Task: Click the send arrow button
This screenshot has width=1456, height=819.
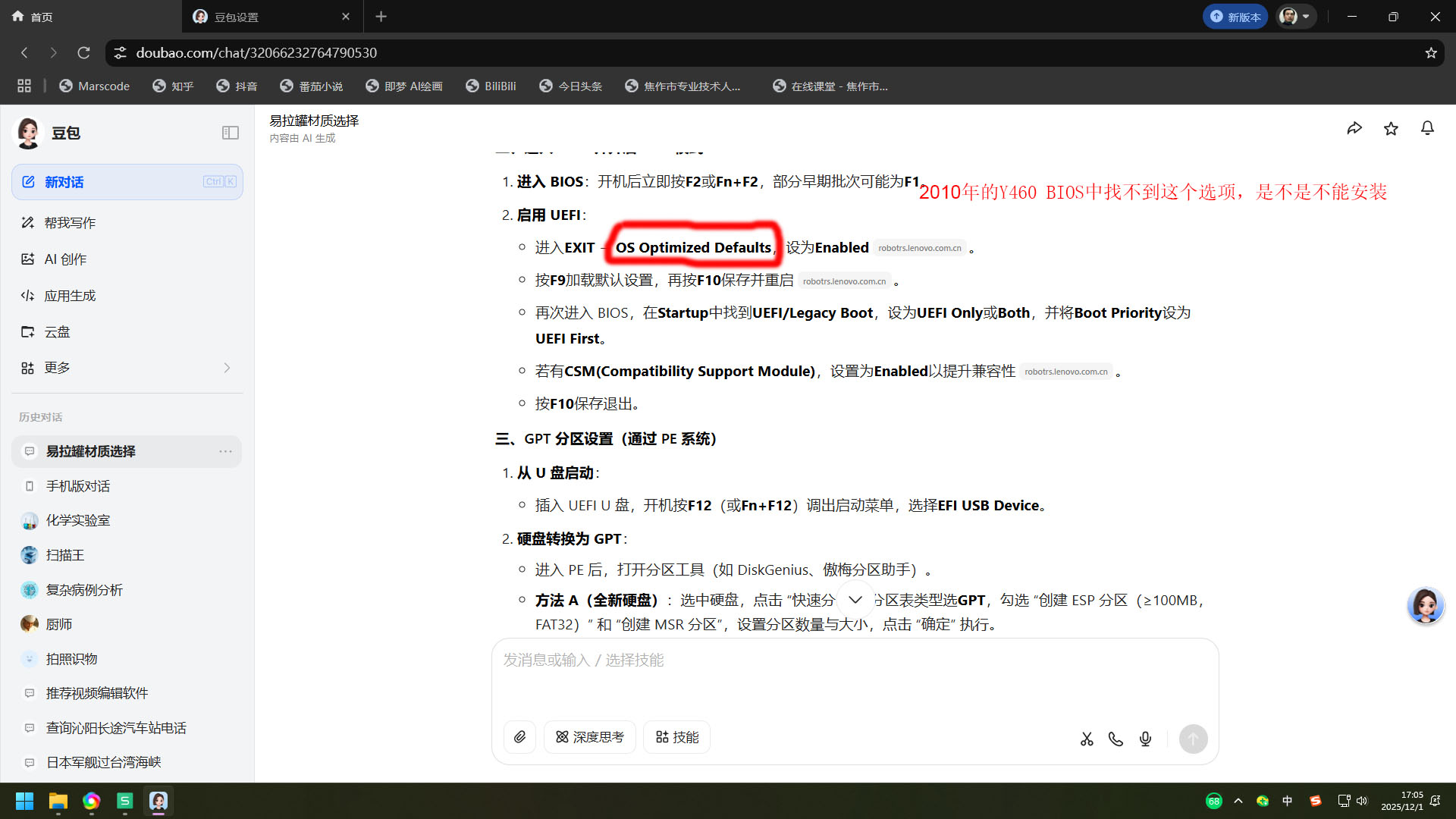Action: click(x=1193, y=739)
